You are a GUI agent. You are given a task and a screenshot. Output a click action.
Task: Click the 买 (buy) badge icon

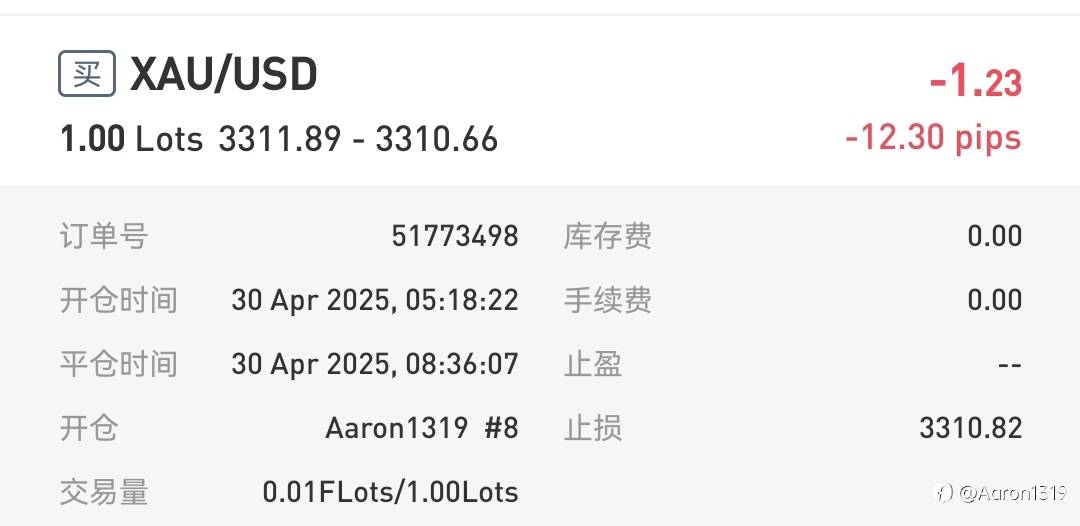[x=87, y=74]
